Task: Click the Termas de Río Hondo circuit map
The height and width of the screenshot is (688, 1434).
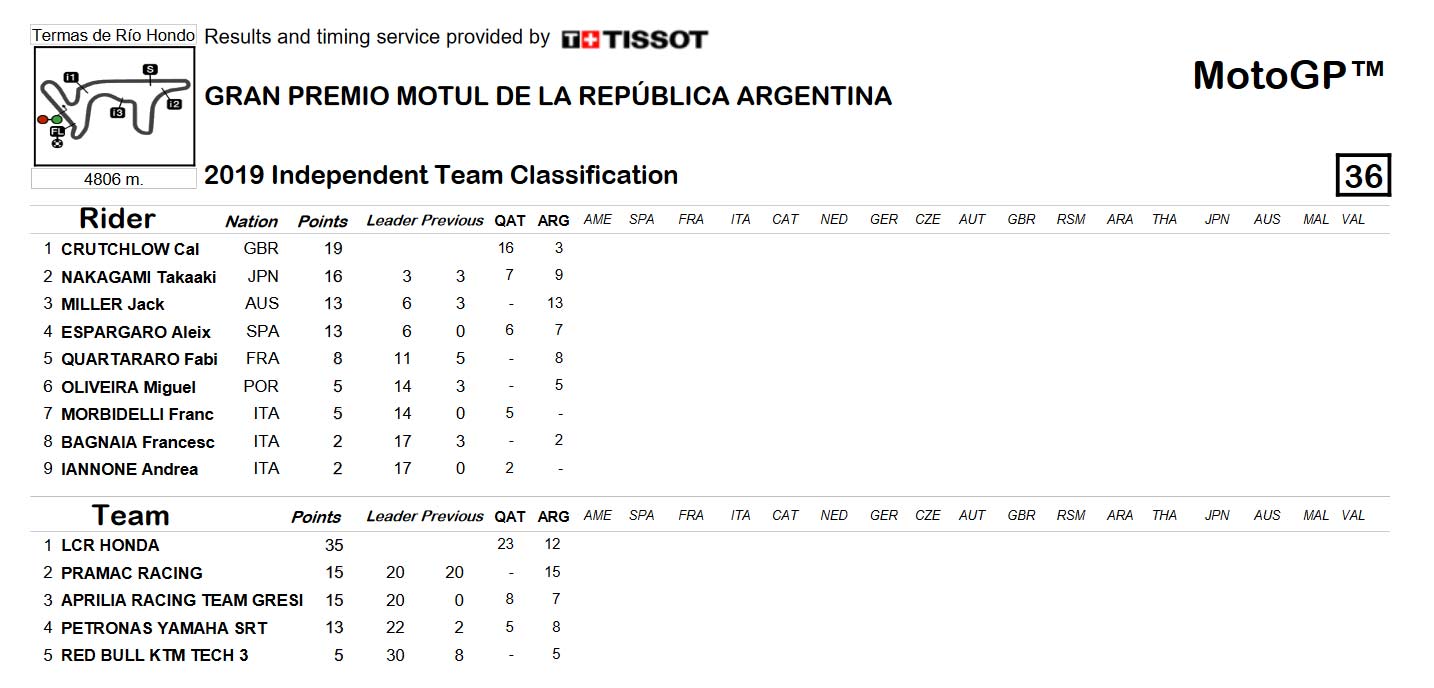Action: point(115,106)
